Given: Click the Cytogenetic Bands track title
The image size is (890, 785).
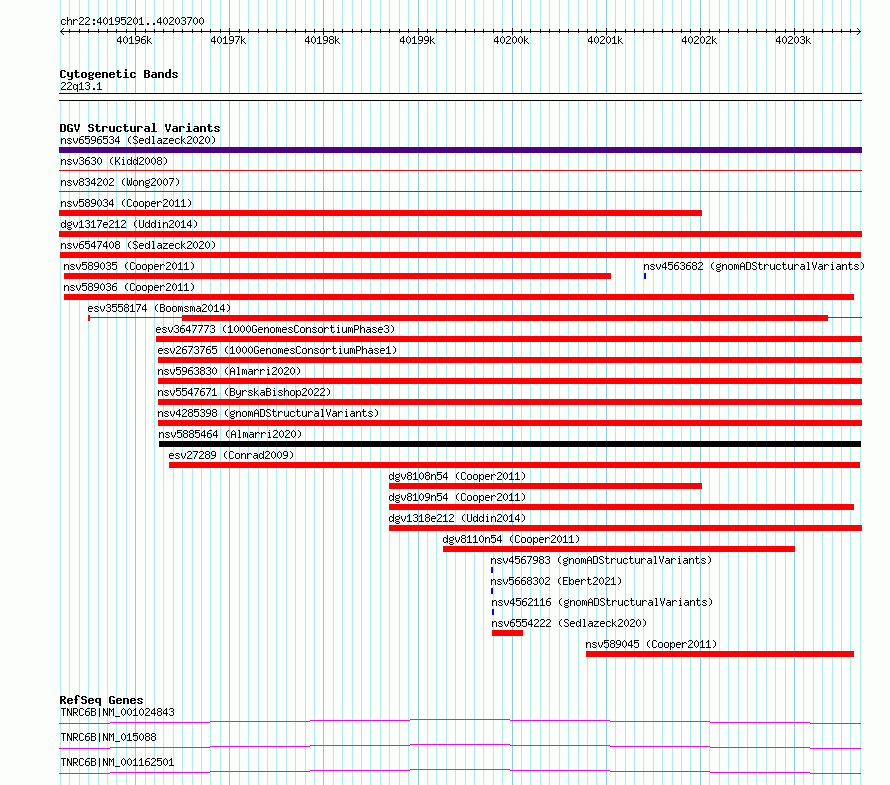Looking at the screenshot, I should click(x=119, y=74).
